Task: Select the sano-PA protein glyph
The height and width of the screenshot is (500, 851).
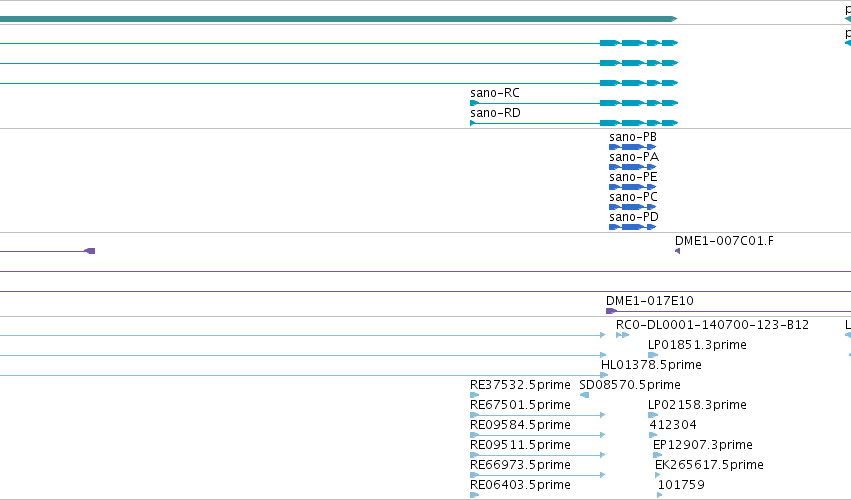Action: pos(633,167)
